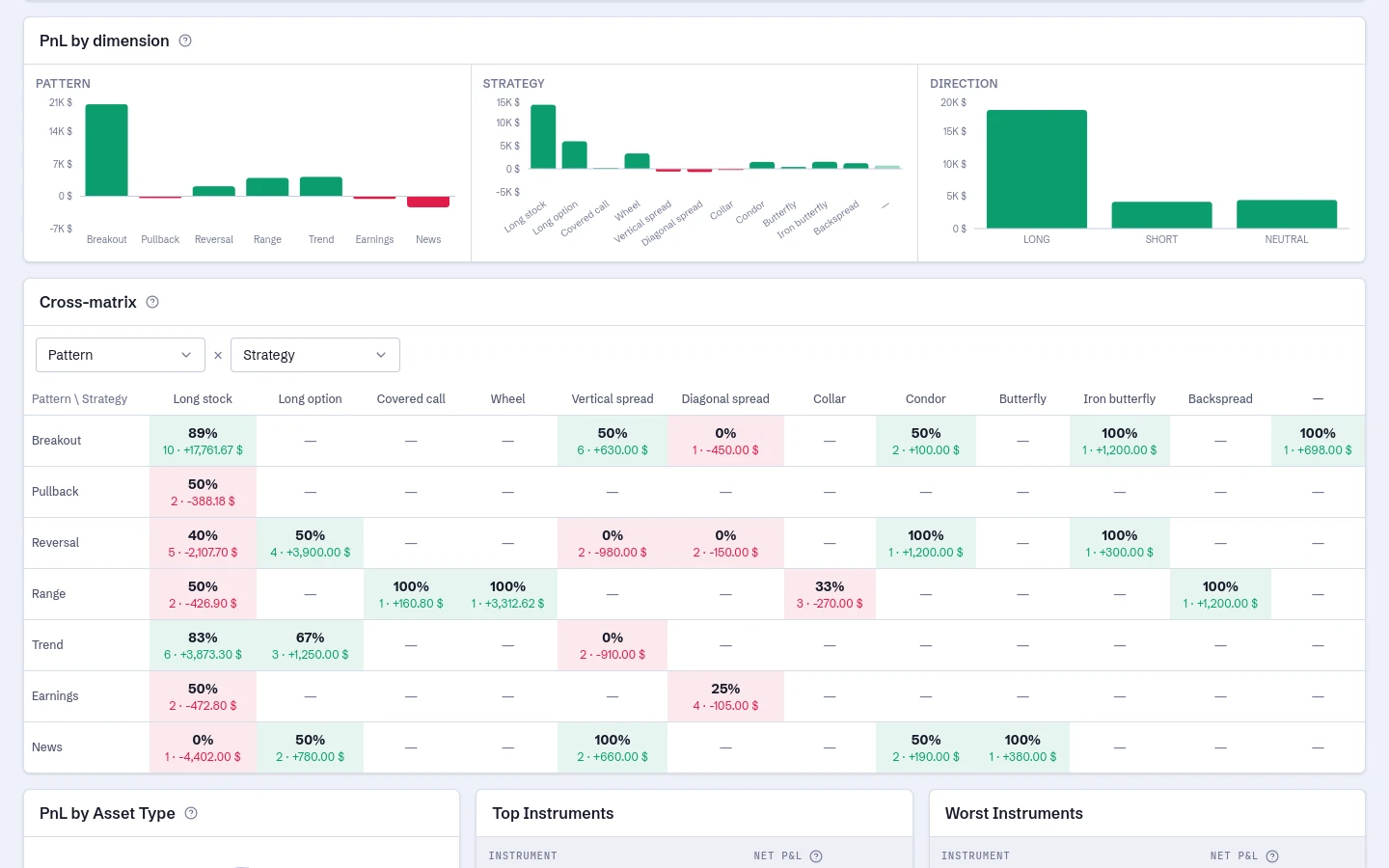This screenshot has width=1389, height=868.
Task: Select Trend Vertical spread cell -910.00 $
Action: coord(613,645)
